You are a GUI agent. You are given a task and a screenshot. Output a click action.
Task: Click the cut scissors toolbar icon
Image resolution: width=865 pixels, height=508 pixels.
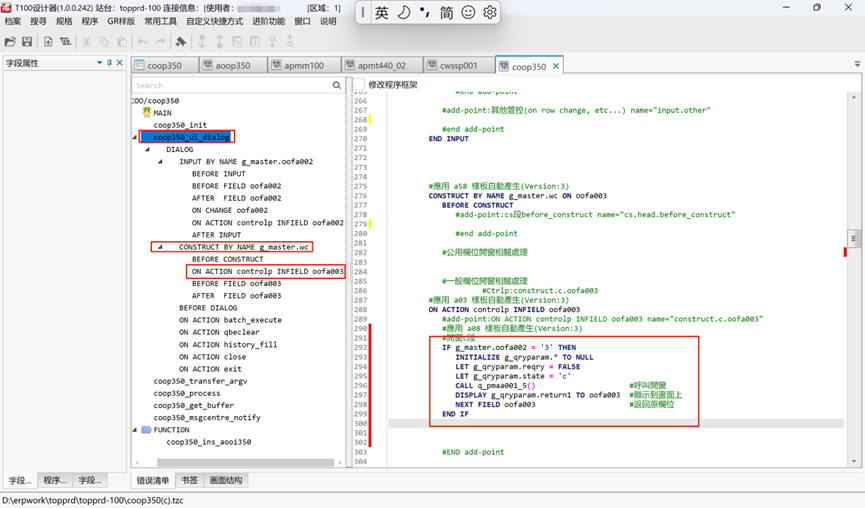(87, 41)
